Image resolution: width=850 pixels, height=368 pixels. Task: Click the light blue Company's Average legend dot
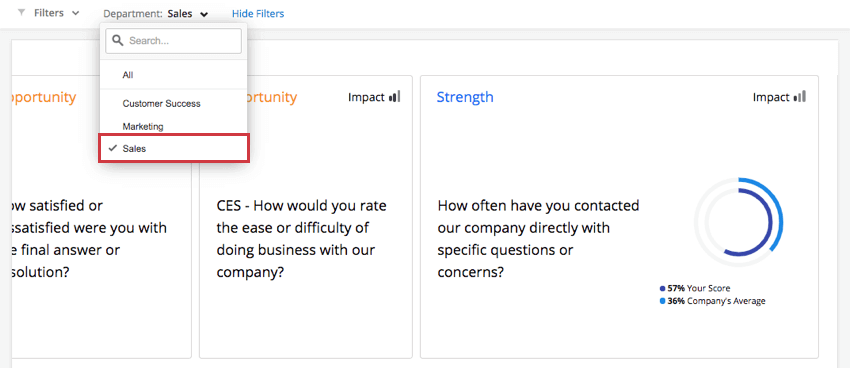[x=662, y=301]
